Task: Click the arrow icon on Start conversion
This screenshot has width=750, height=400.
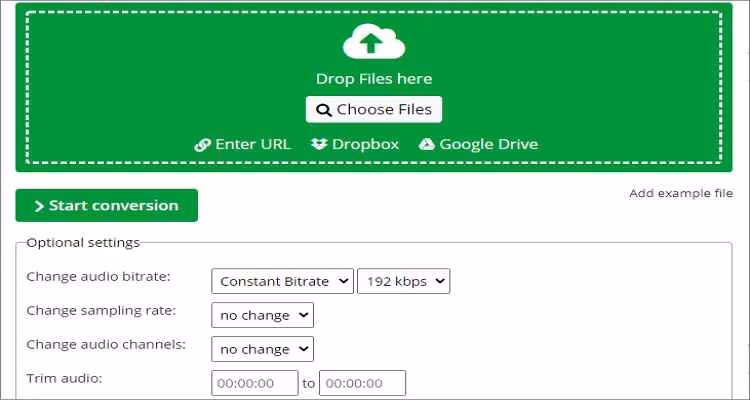Action: click(39, 206)
